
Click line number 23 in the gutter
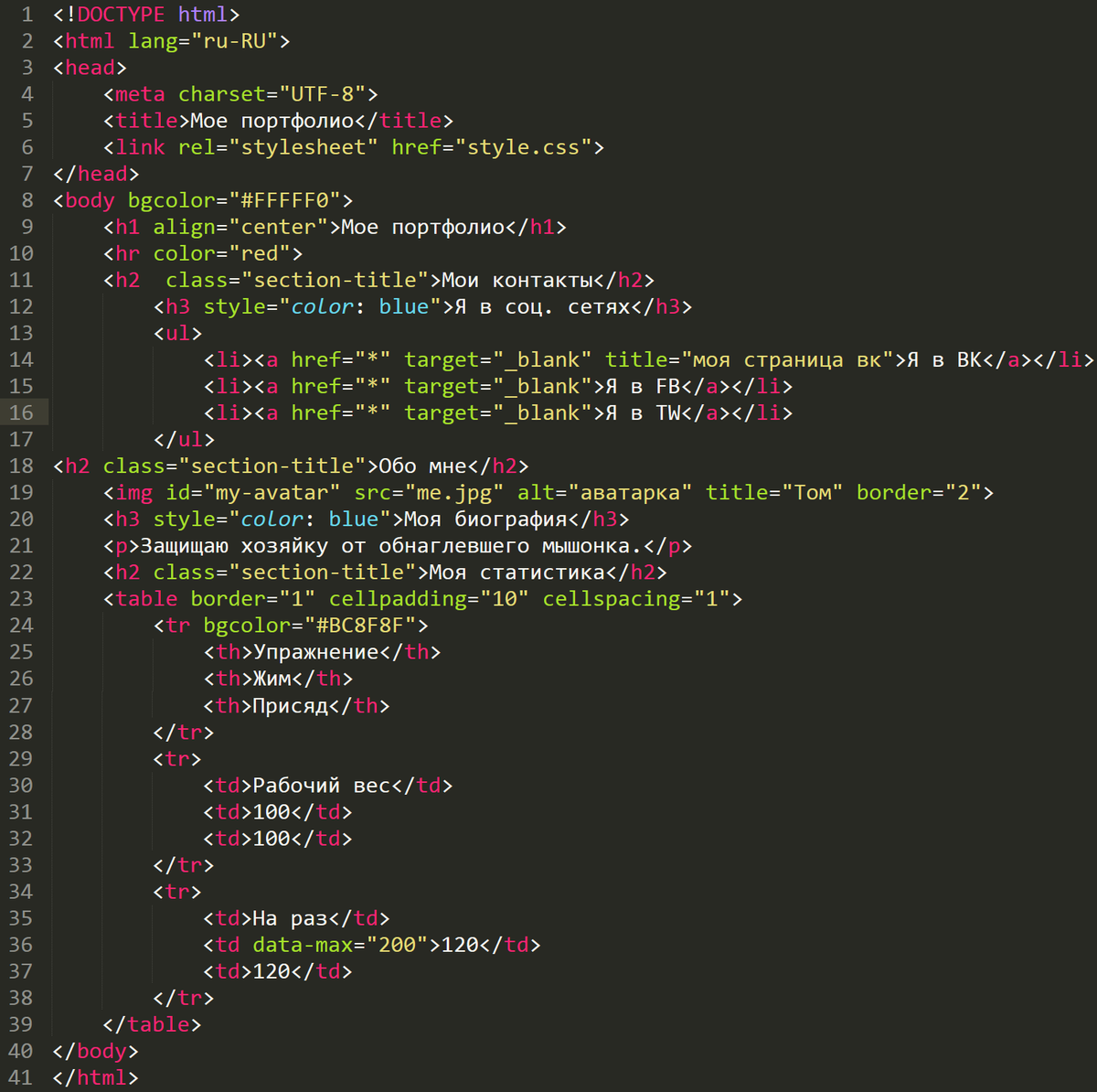tap(21, 599)
